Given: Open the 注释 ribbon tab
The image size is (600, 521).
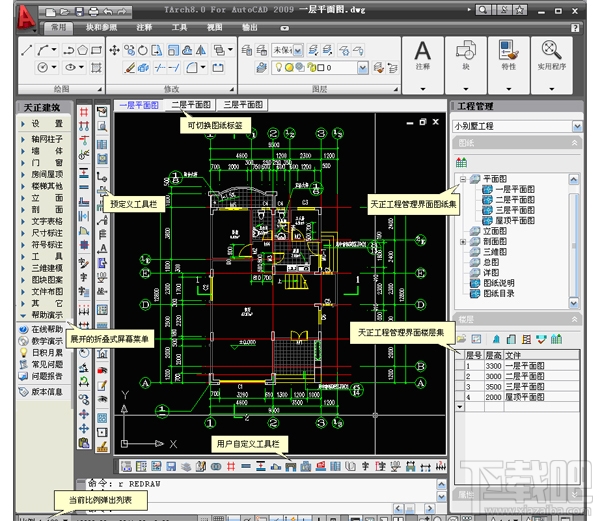Looking at the screenshot, I should point(144,28).
